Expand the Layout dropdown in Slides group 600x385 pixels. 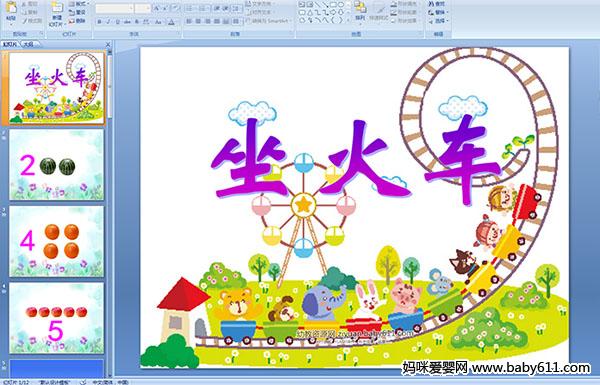coord(78,4)
